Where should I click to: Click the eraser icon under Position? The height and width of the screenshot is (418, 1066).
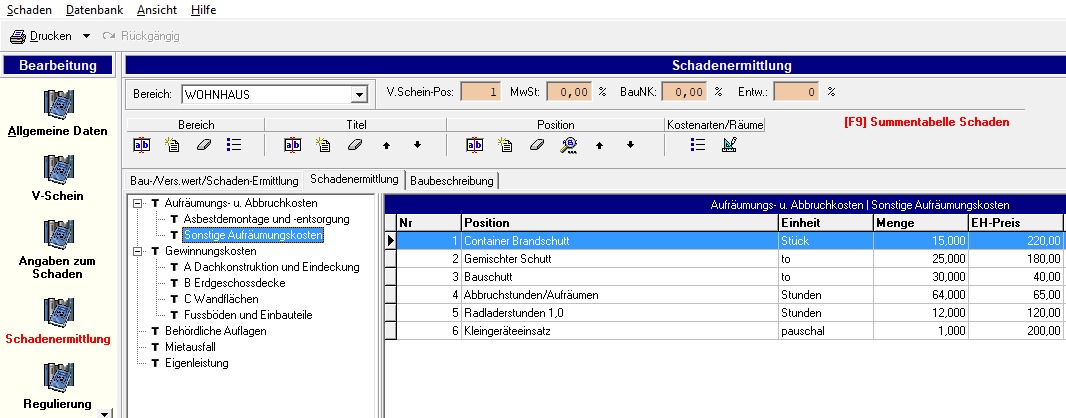coord(536,144)
